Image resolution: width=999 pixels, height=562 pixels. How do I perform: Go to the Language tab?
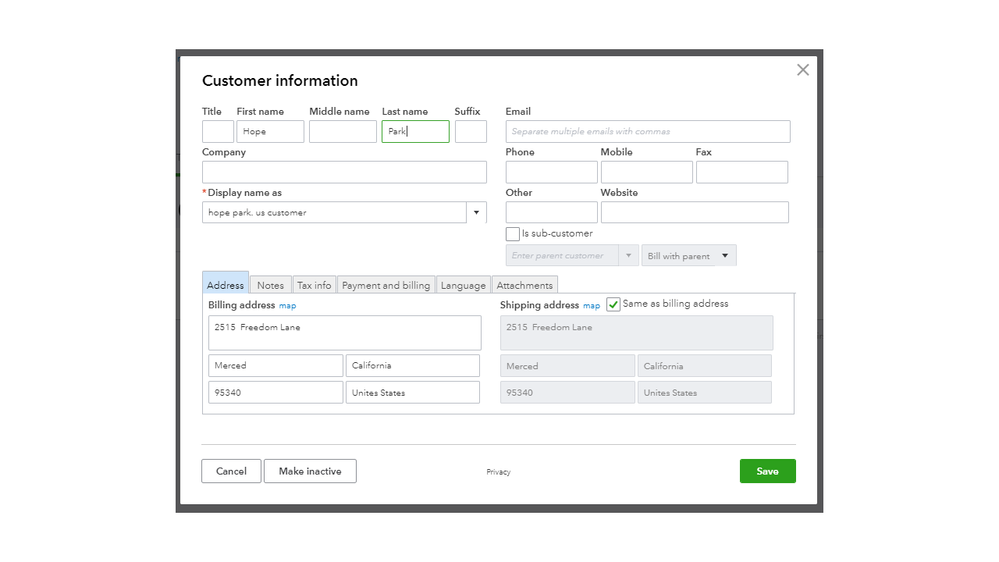pos(463,285)
